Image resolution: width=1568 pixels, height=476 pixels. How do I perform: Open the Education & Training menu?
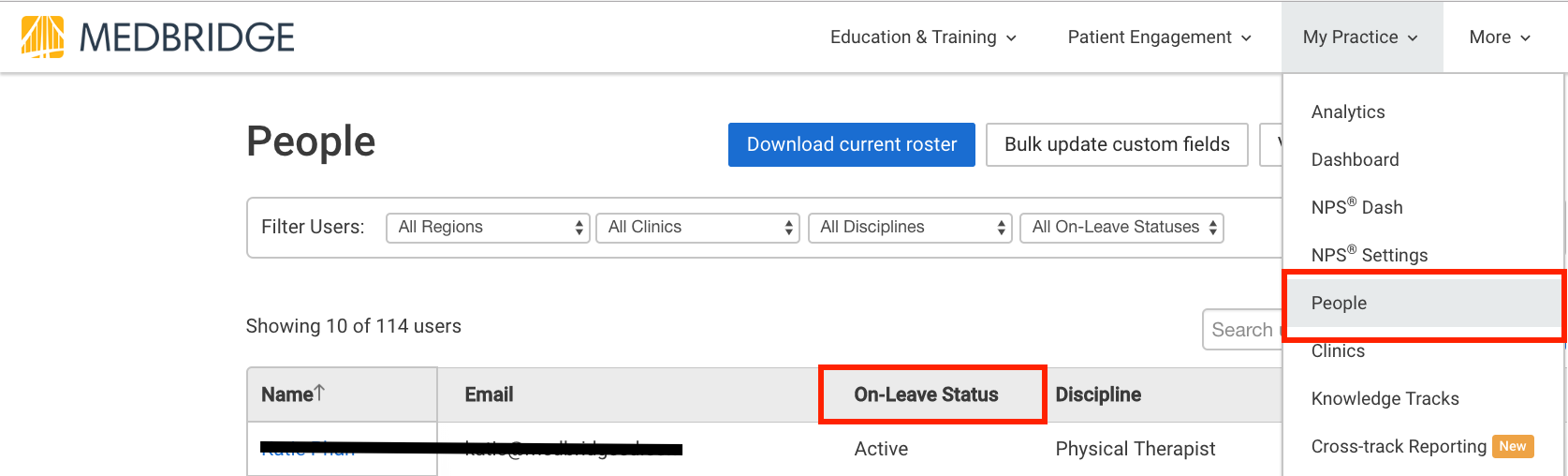(923, 37)
